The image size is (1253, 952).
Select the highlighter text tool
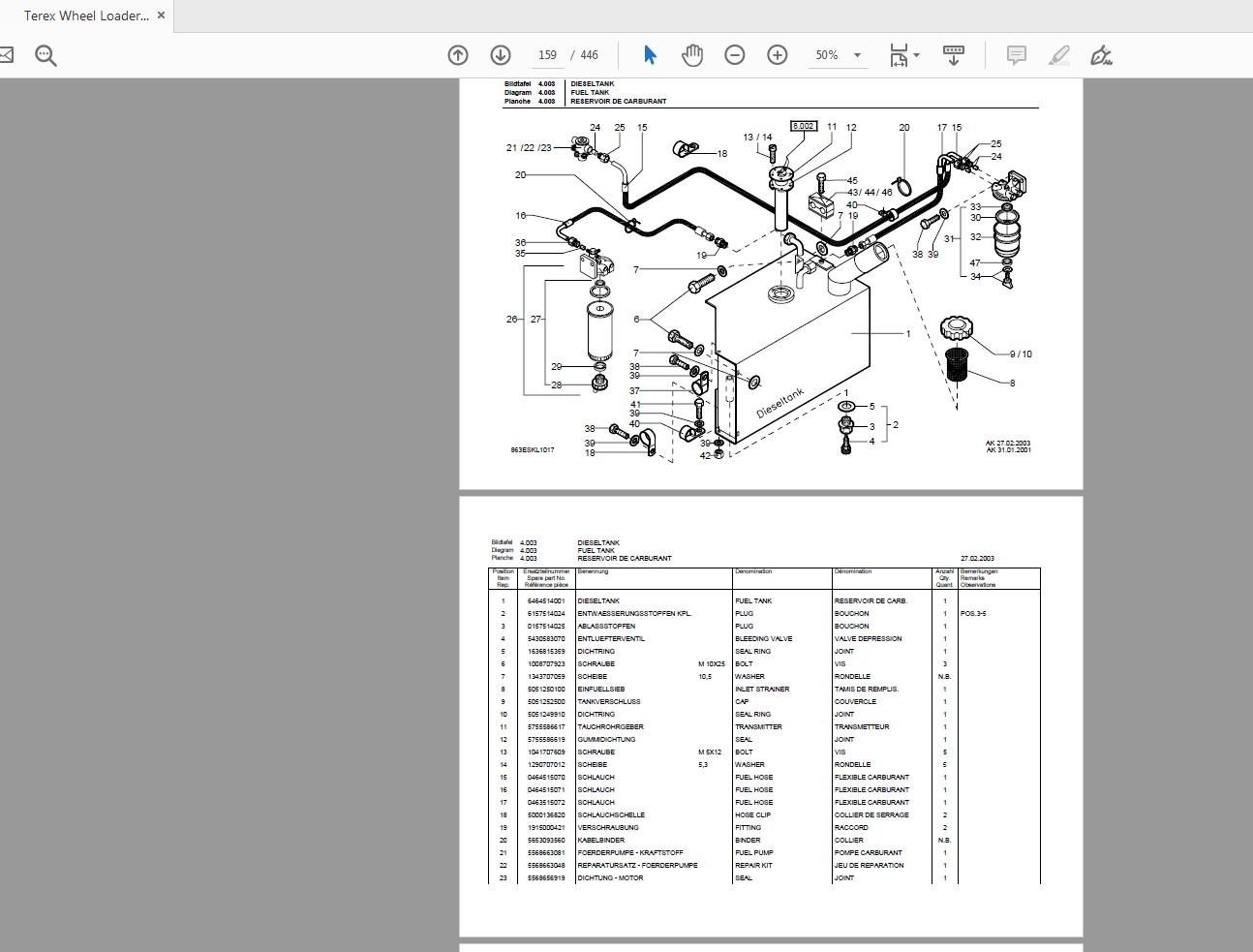pyautogui.click(x=1058, y=55)
